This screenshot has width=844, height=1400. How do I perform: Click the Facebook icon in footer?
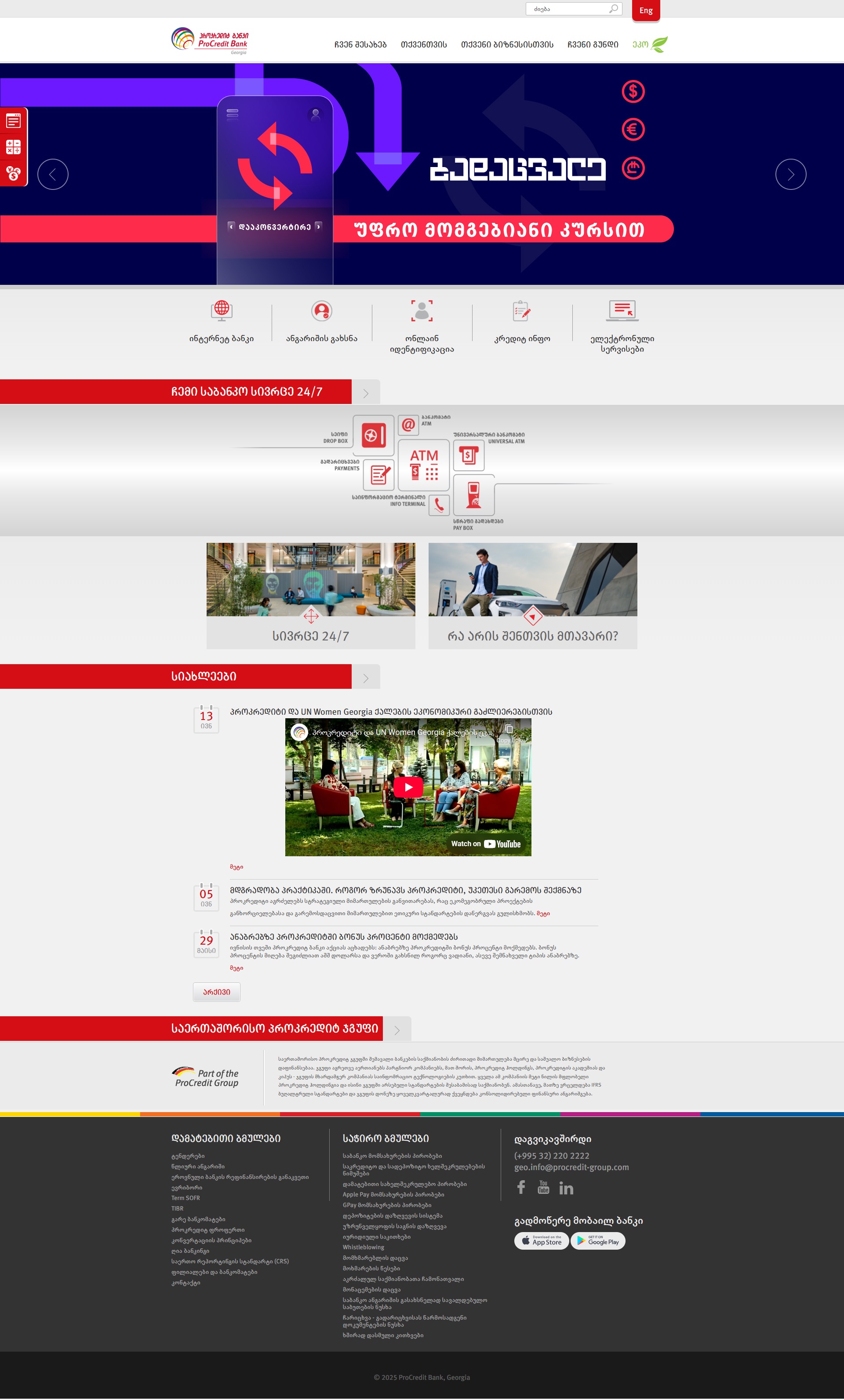(x=520, y=1187)
